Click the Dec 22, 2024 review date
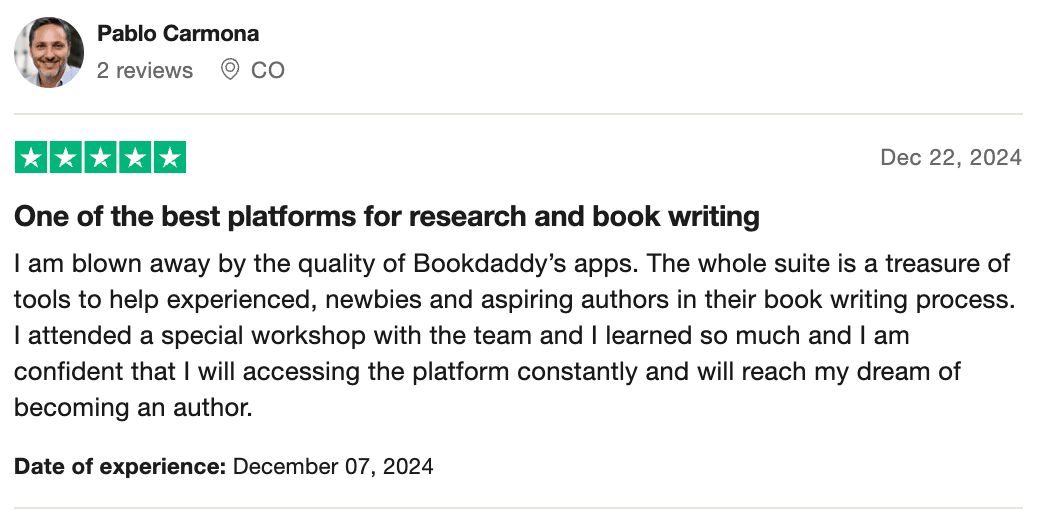Image resolution: width=1044 pixels, height=510 pixels. (950, 157)
